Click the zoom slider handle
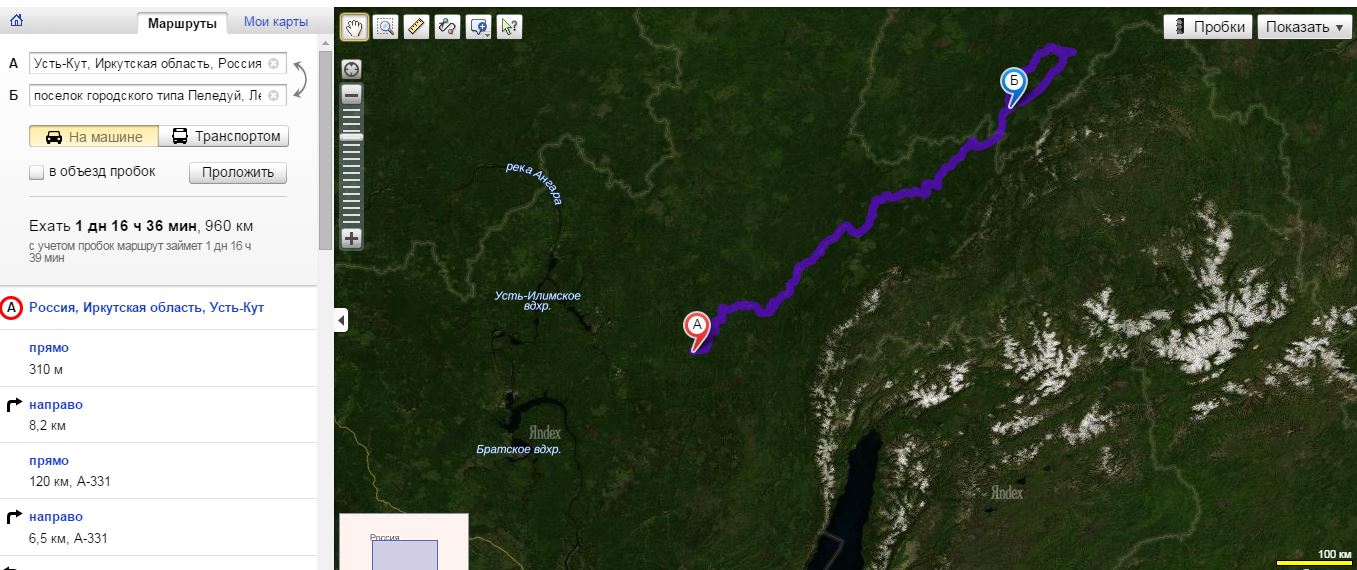 352,137
